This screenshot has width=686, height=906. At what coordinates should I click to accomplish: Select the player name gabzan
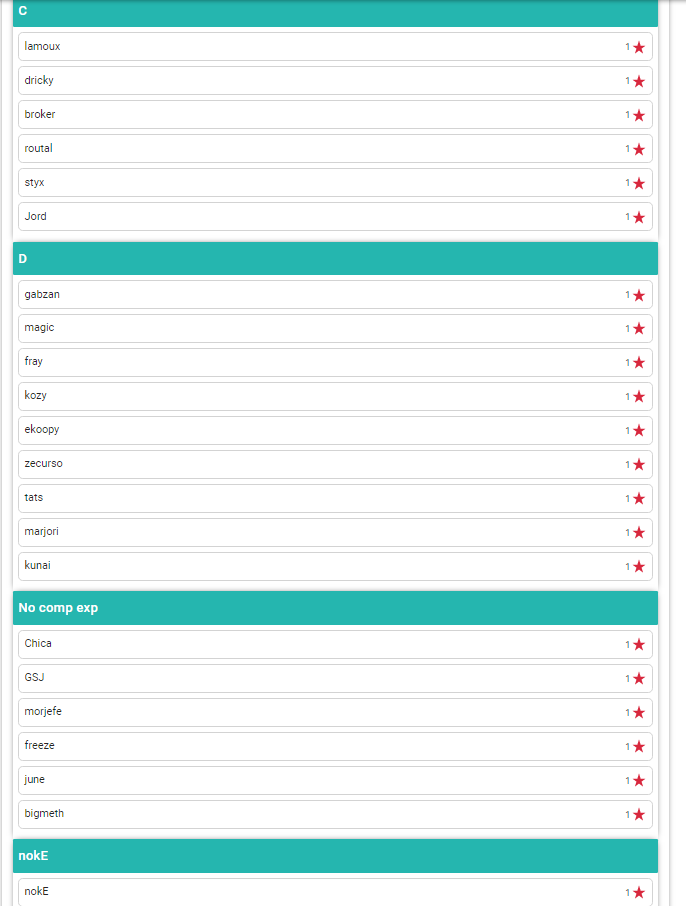point(42,295)
